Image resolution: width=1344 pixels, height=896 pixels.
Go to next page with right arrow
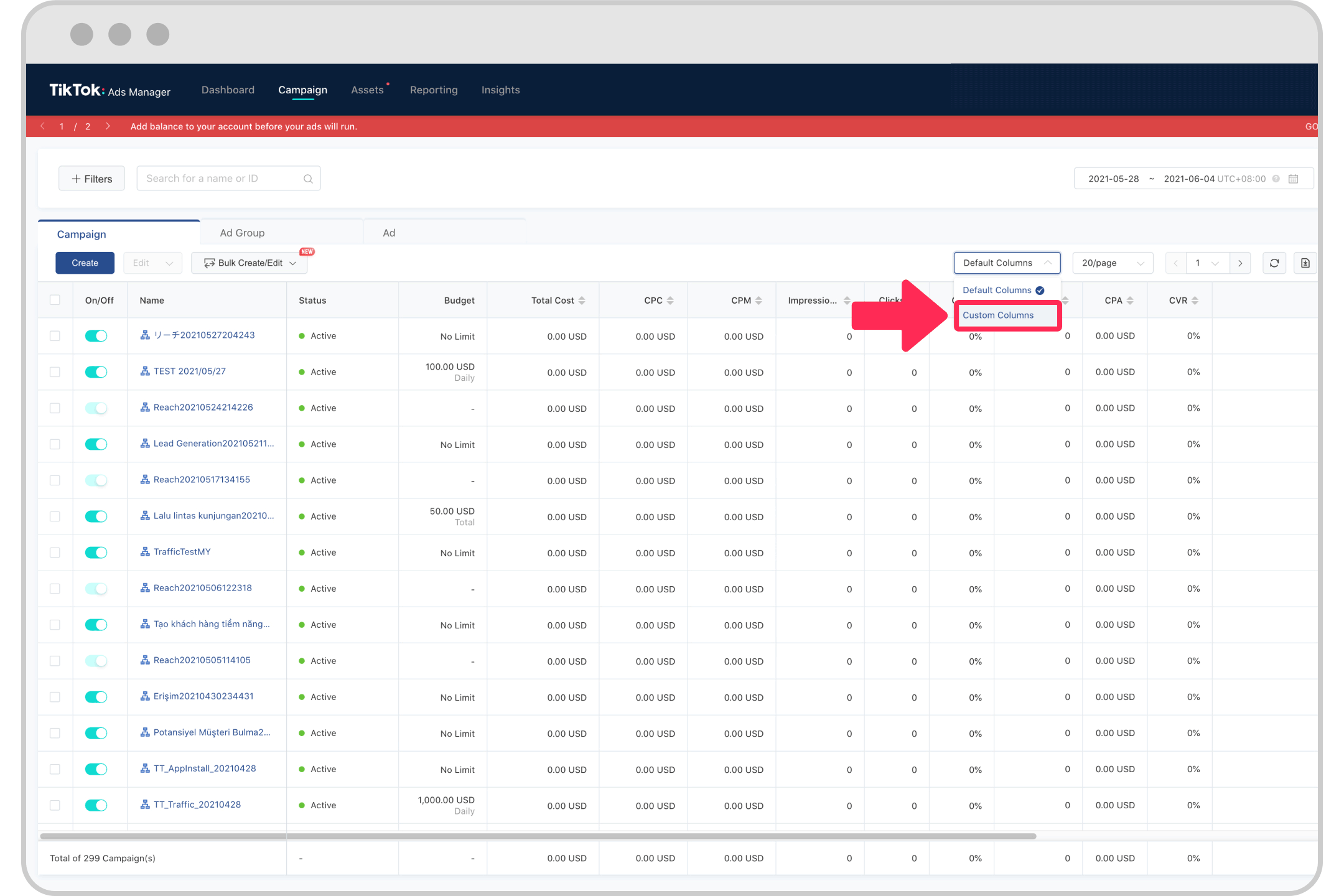pyautogui.click(x=1241, y=263)
